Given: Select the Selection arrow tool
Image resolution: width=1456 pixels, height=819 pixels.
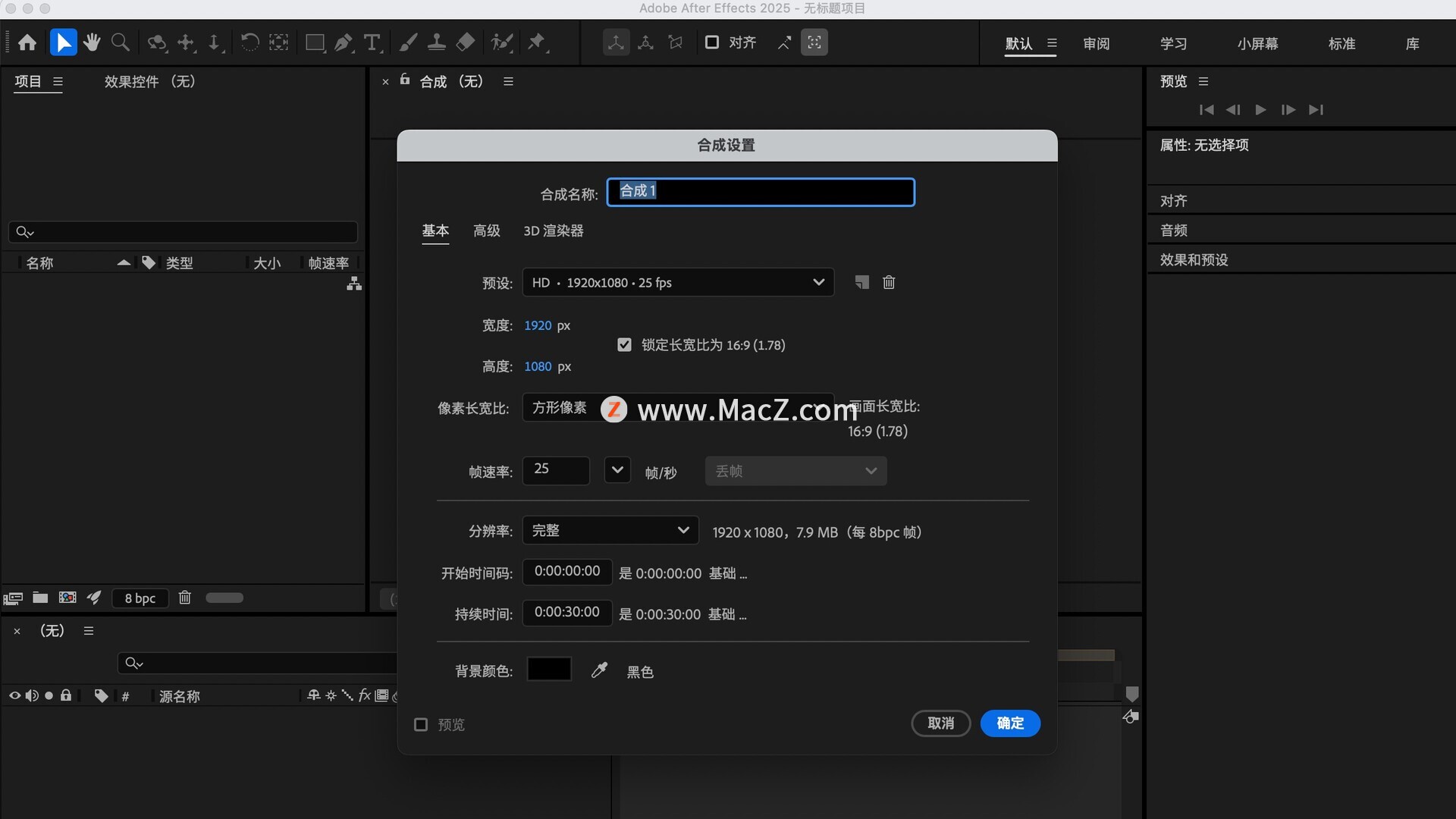Looking at the screenshot, I should pyautogui.click(x=63, y=42).
